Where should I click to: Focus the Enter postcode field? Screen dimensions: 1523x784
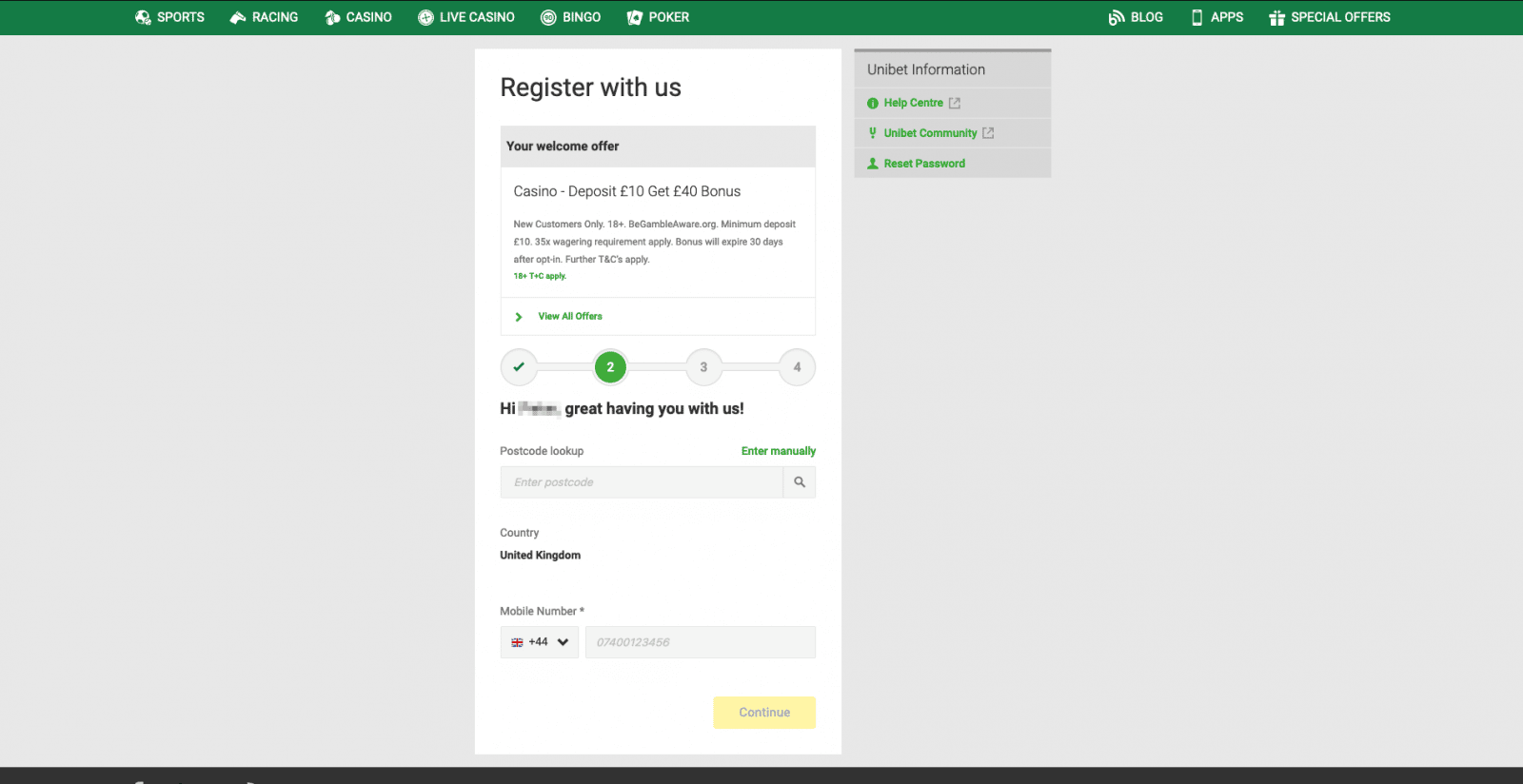642,482
